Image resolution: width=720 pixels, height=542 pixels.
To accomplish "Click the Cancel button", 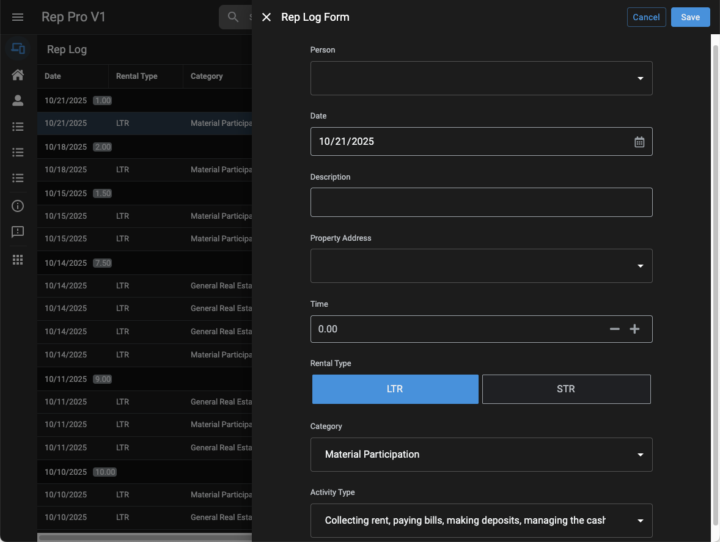I will tap(646, 17).
